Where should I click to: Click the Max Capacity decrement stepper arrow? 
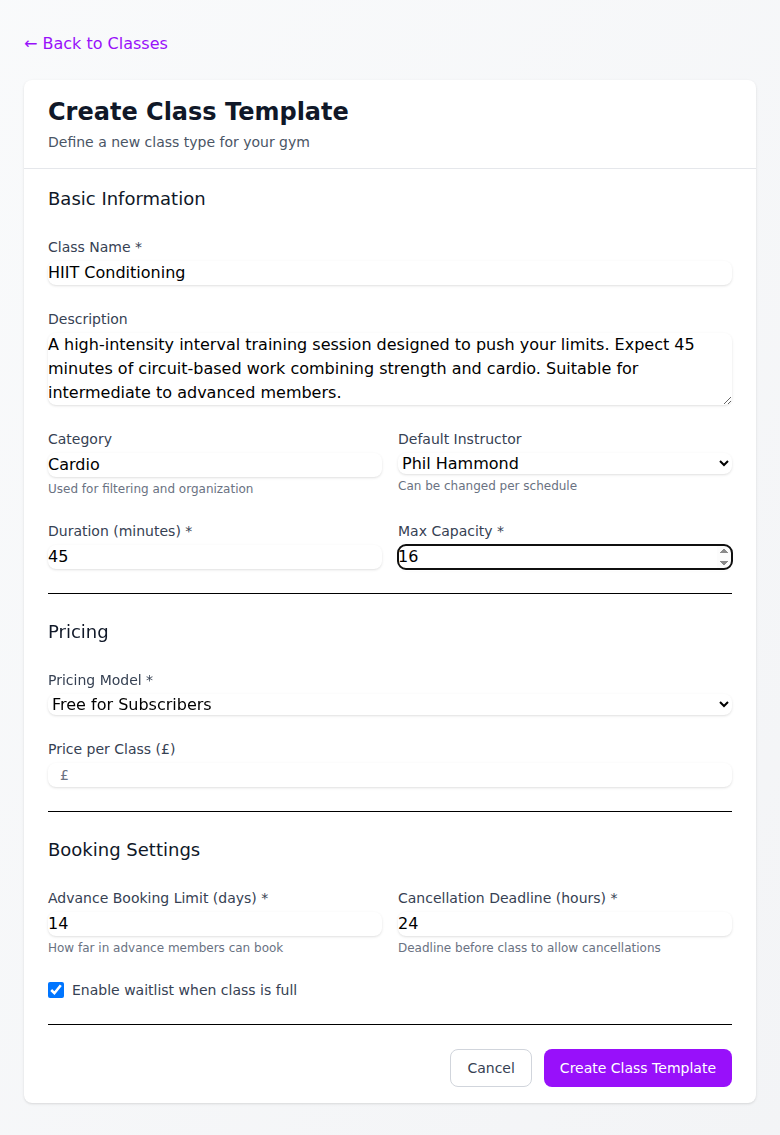point(723,562)
